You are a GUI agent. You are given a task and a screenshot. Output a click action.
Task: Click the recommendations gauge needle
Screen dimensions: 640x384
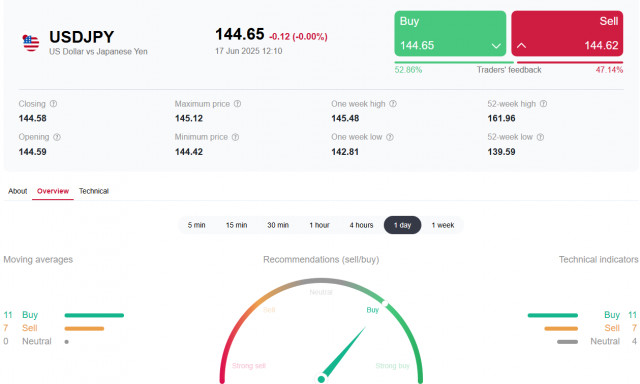343,353
